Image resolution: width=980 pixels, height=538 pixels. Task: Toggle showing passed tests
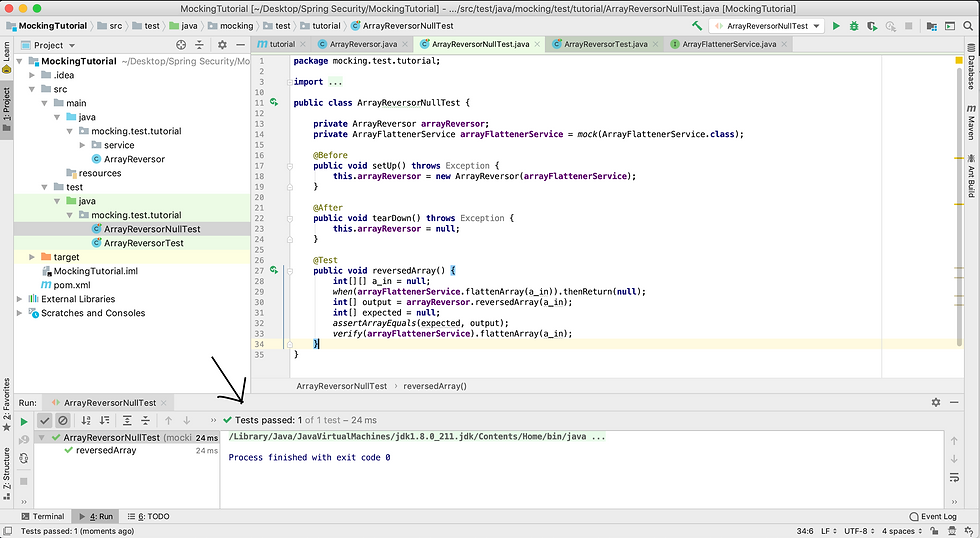(44, 421)
